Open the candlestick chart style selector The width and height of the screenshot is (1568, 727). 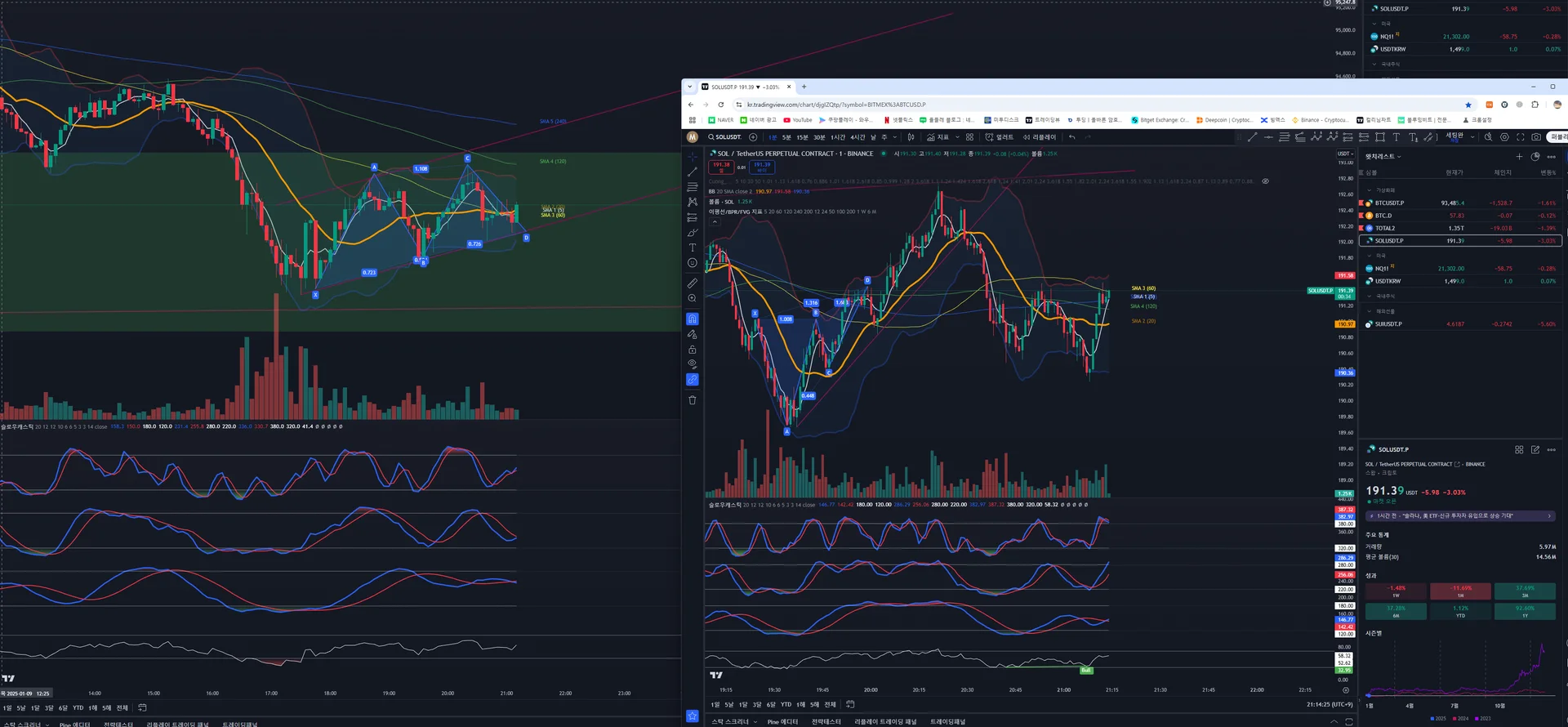[x=911, y=137]
